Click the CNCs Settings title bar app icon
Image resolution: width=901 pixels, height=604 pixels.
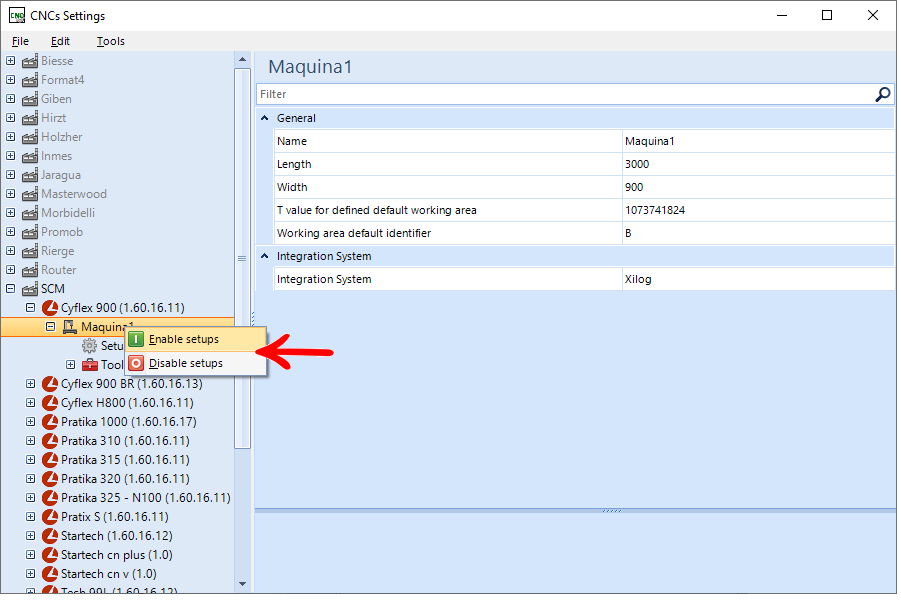click(x=17, y=16)
